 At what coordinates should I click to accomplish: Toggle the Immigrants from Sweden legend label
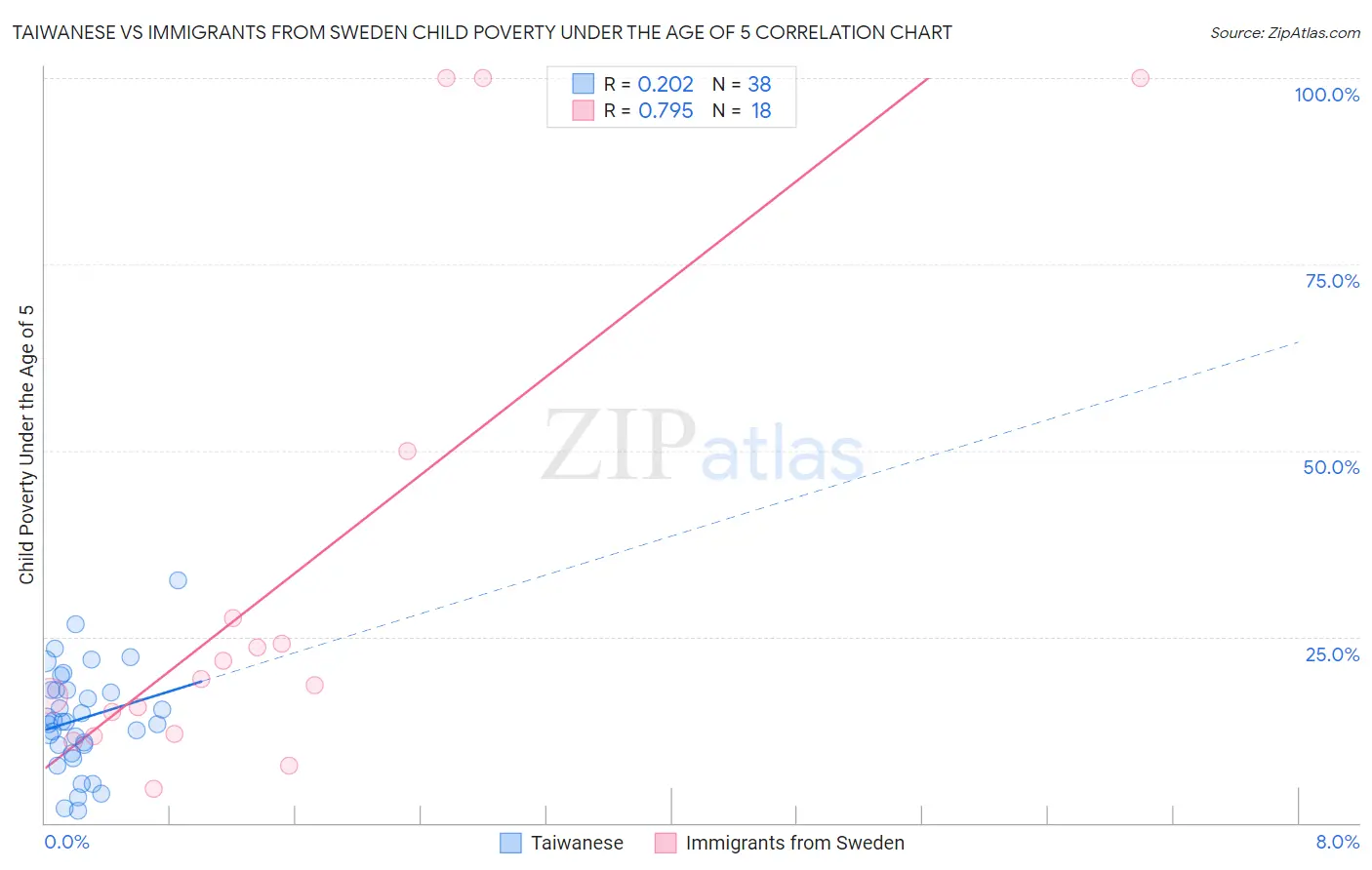click(794, 843)
